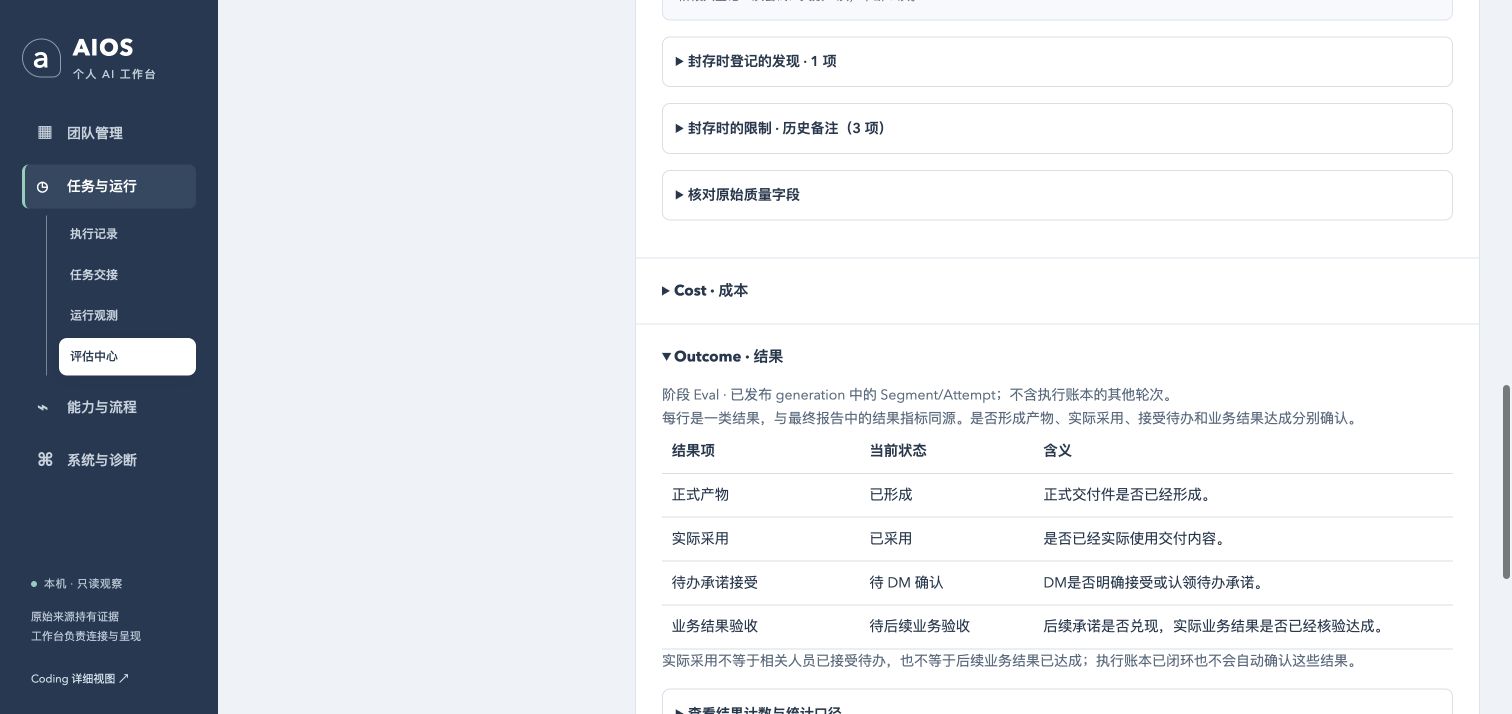Click the 正式产物 row label
1512x714 pixels.
700,495
